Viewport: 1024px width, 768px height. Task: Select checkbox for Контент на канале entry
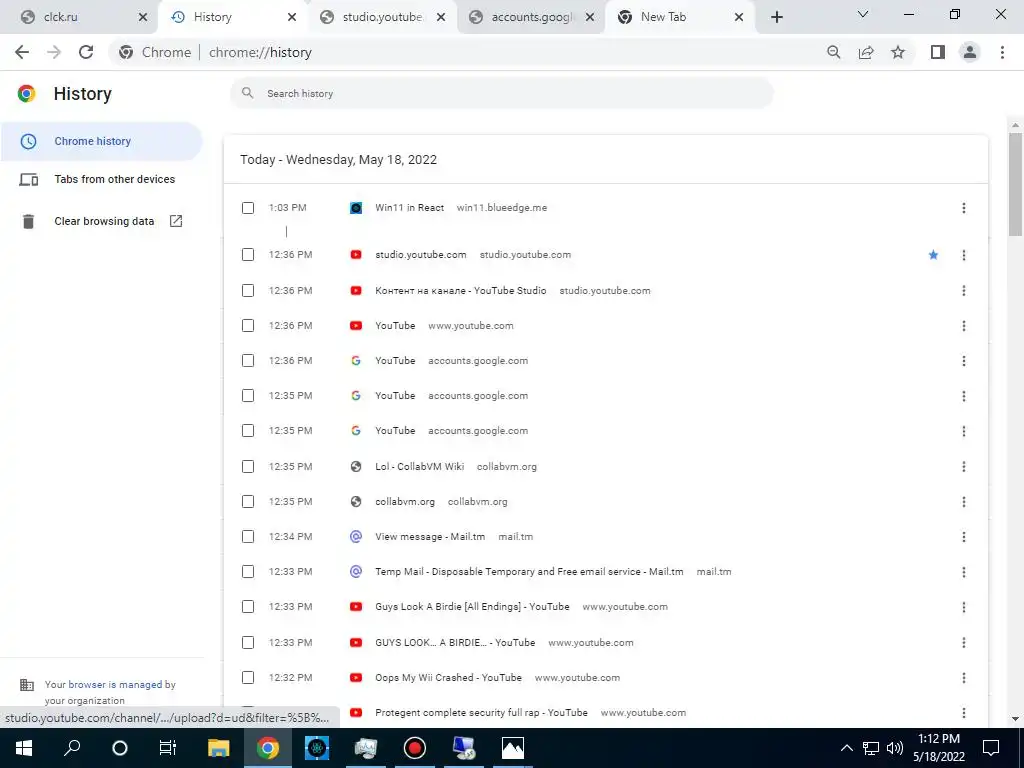248,291
